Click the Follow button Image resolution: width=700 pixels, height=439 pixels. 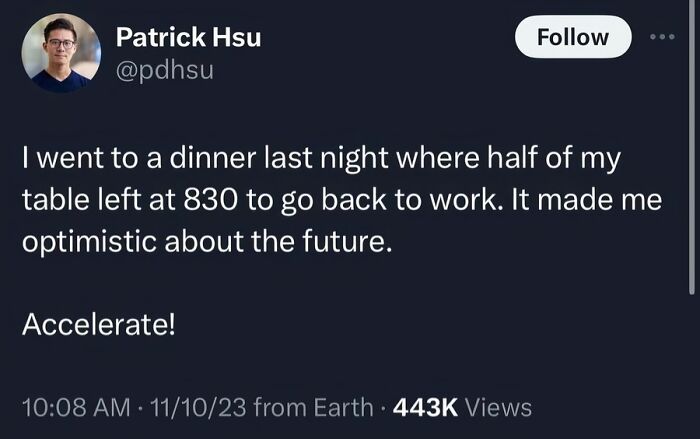click(573, 37)
